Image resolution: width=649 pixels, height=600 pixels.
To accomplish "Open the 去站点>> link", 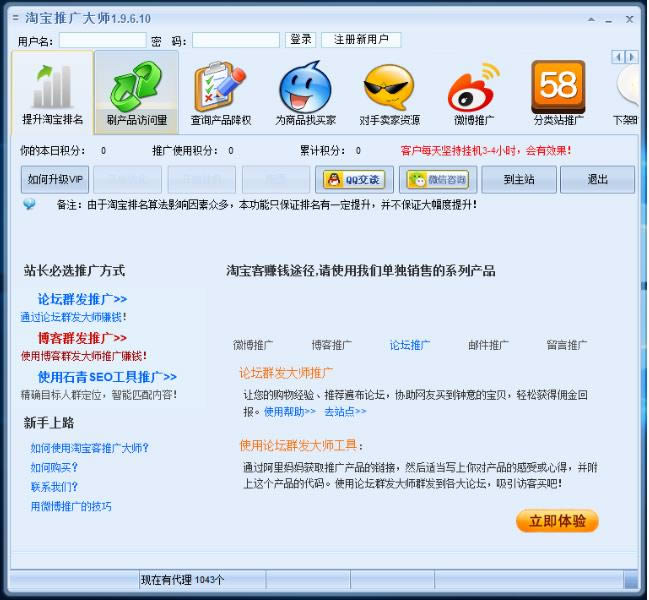I will click(x=345, y=411).
